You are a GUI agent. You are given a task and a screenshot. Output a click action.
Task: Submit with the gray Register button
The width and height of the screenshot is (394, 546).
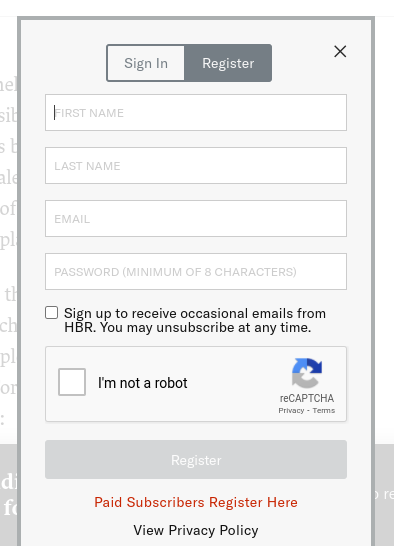[196, 460]
